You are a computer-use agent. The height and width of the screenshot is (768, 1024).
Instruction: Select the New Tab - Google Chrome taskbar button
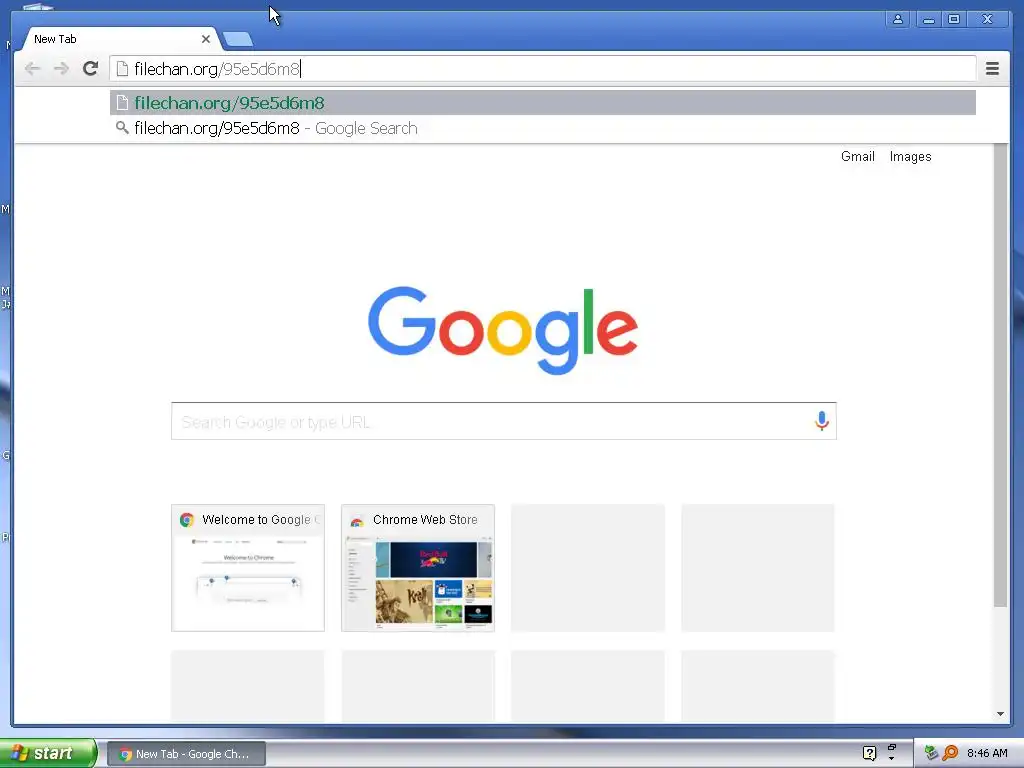point(186,754)
